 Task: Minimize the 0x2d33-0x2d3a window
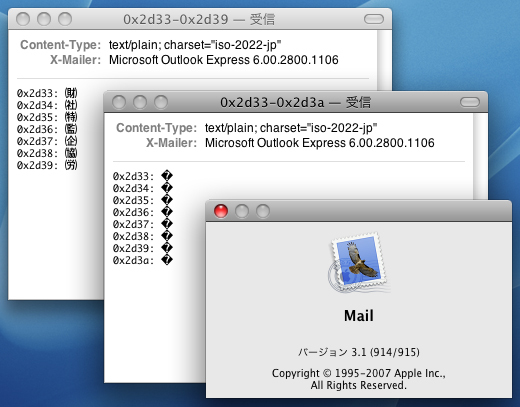click(140, 102)
